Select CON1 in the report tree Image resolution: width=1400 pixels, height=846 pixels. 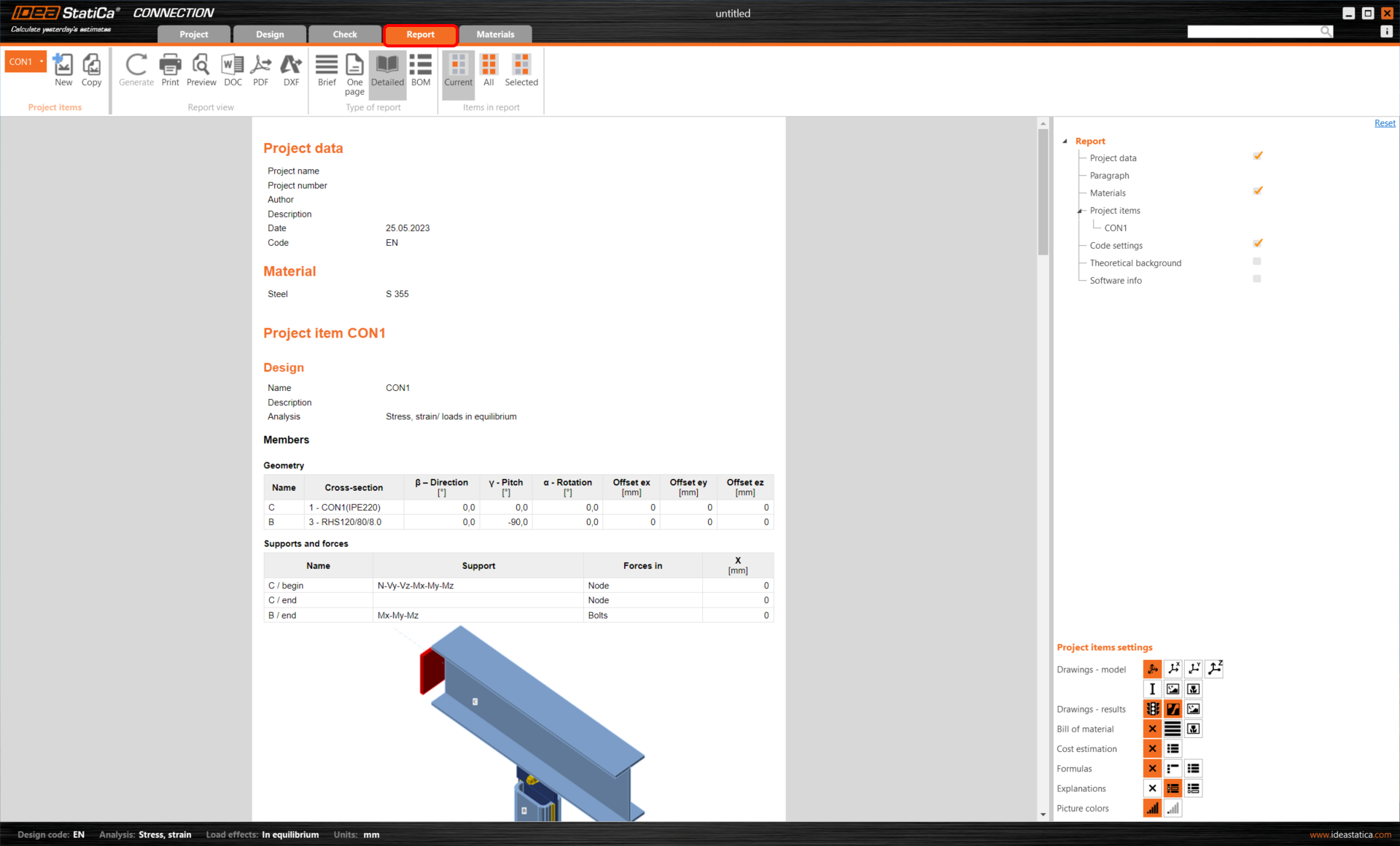pos(1115,228)
